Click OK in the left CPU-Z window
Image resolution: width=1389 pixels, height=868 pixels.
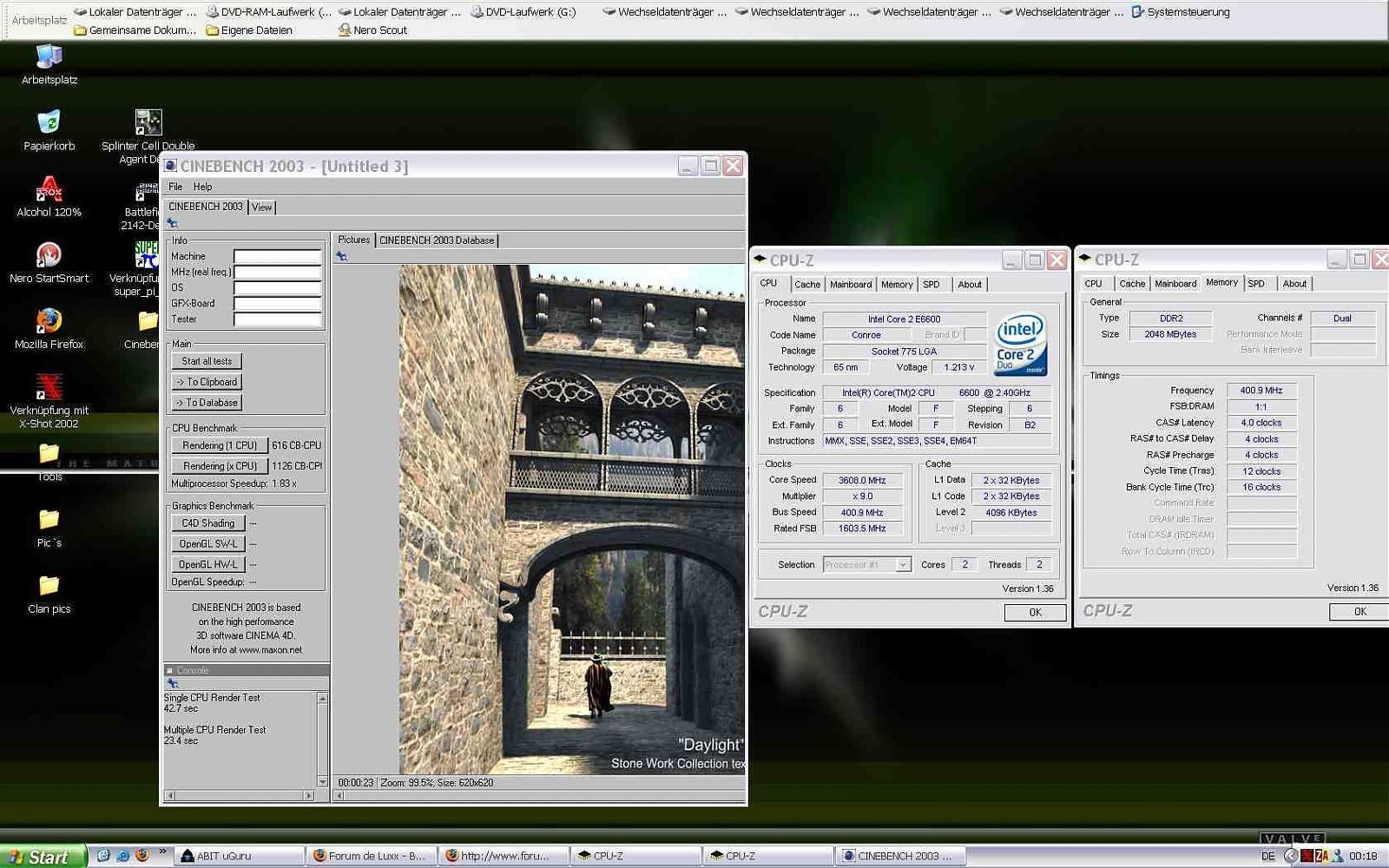click(x=1035, y=612)
